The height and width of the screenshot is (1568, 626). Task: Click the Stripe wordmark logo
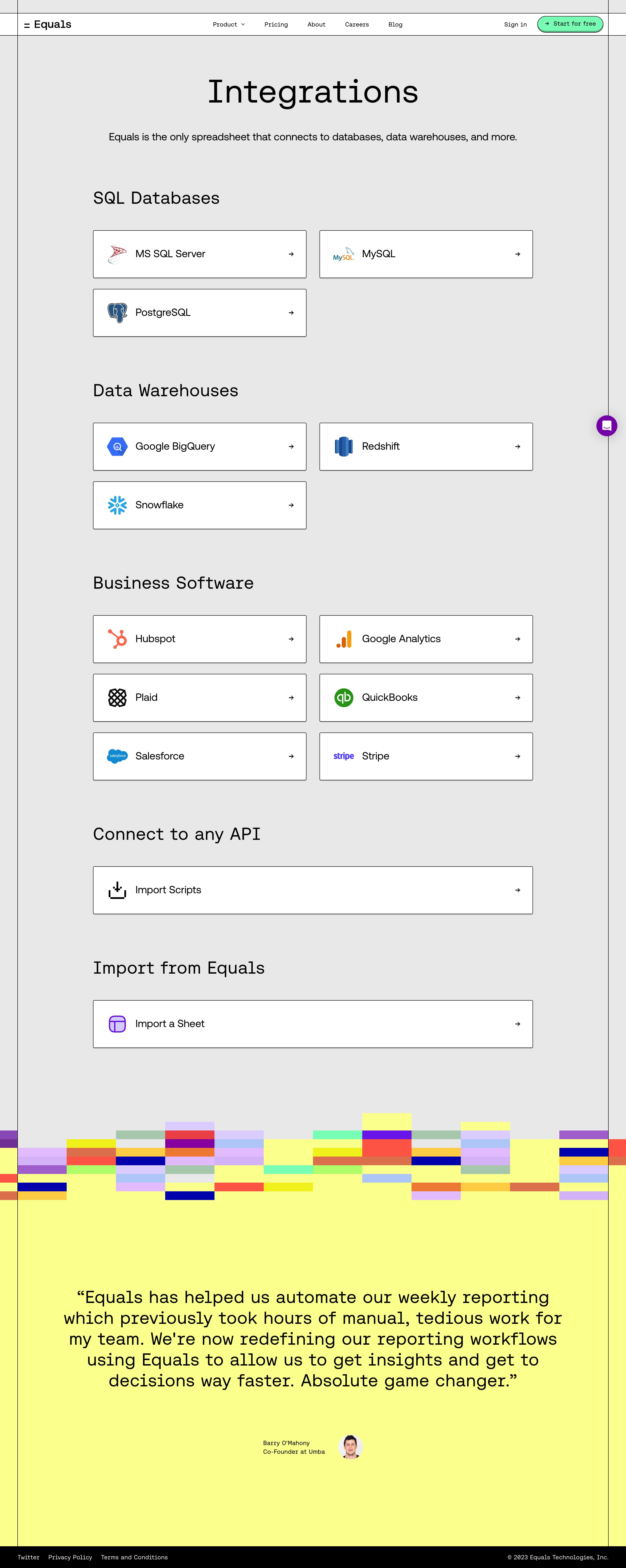(343, 756)
